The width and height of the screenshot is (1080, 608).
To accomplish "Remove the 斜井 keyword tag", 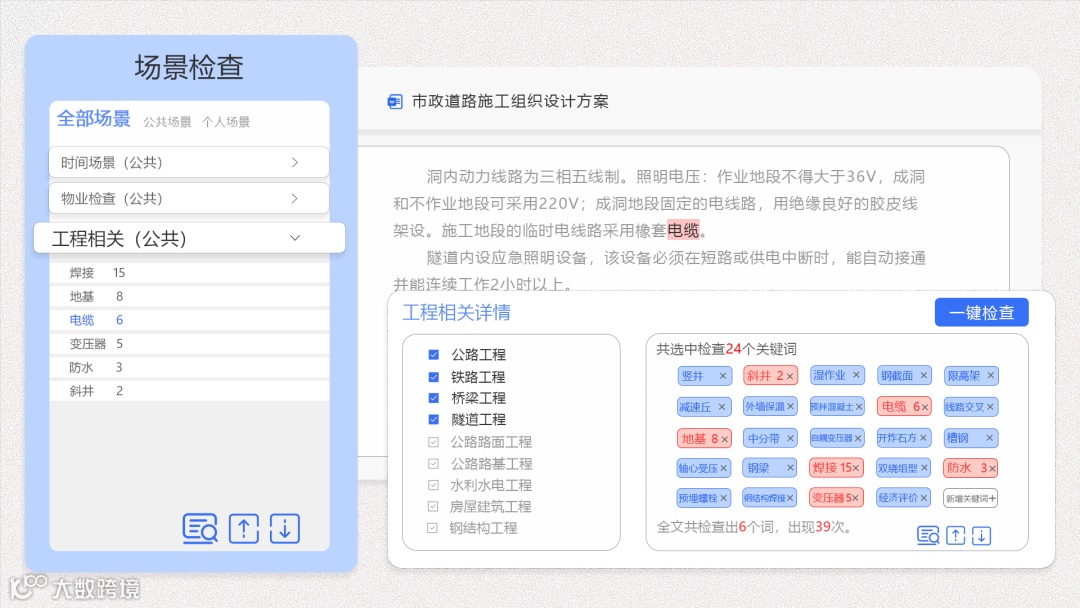I will [x=790, y=376].
